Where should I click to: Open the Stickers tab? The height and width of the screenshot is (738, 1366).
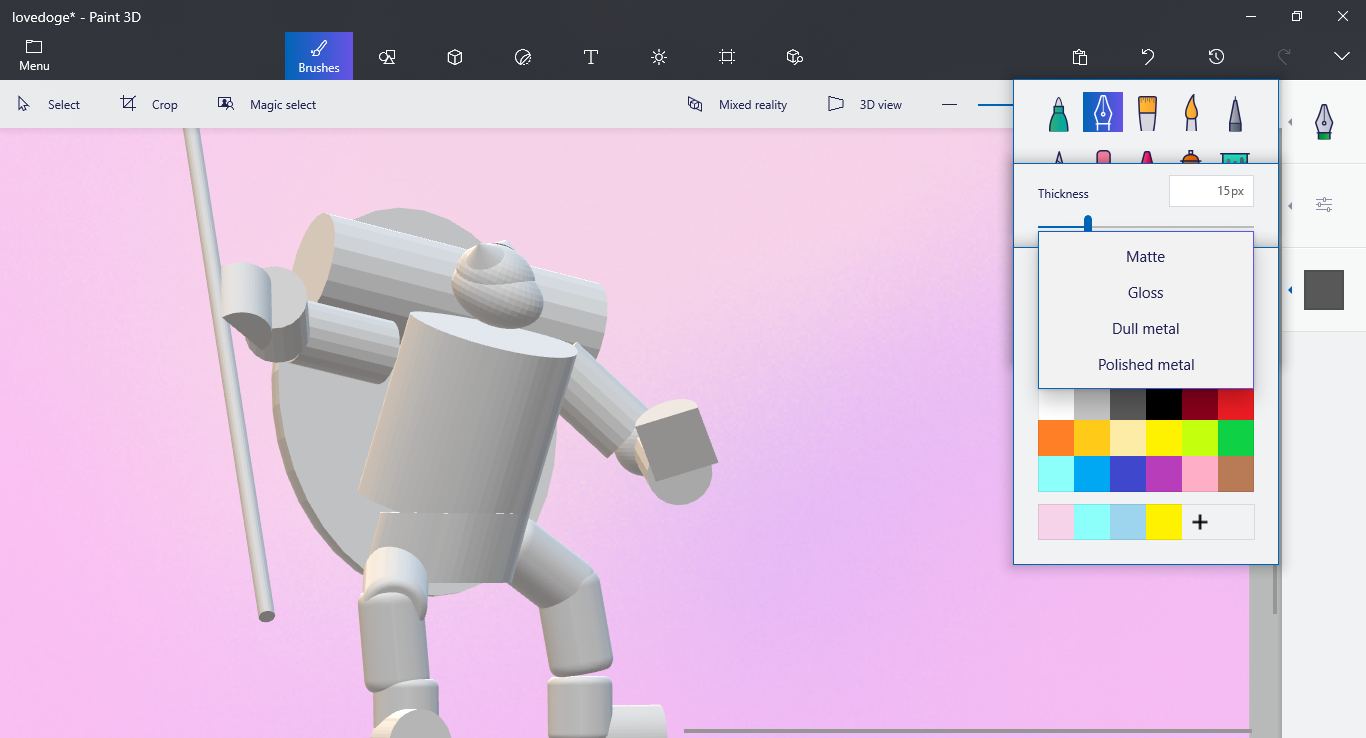523,57
